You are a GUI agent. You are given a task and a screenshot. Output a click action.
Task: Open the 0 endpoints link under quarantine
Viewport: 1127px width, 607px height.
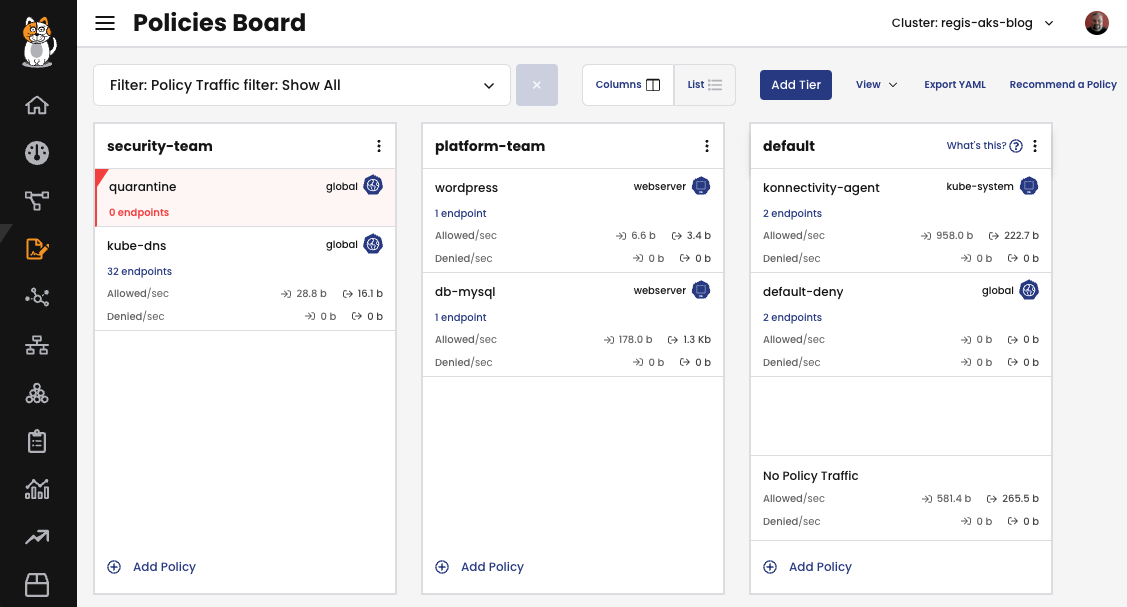click(x=139, y=213)
